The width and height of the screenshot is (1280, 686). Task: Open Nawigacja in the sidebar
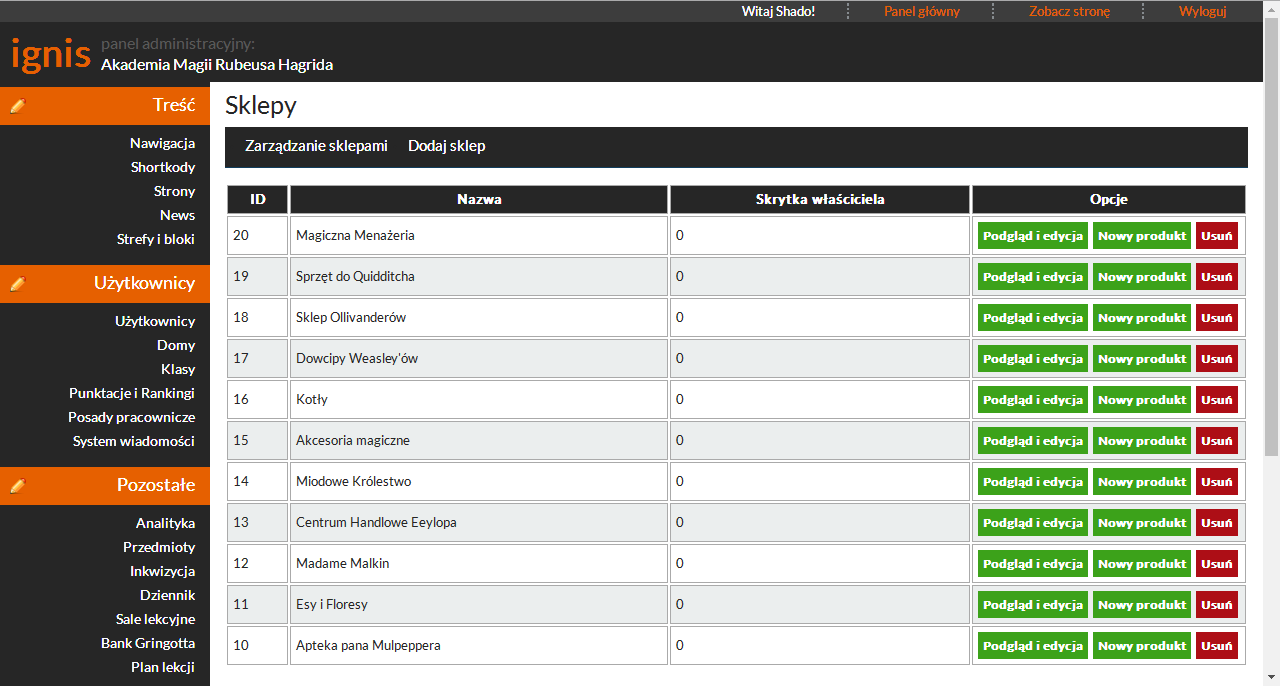[162, 143]
